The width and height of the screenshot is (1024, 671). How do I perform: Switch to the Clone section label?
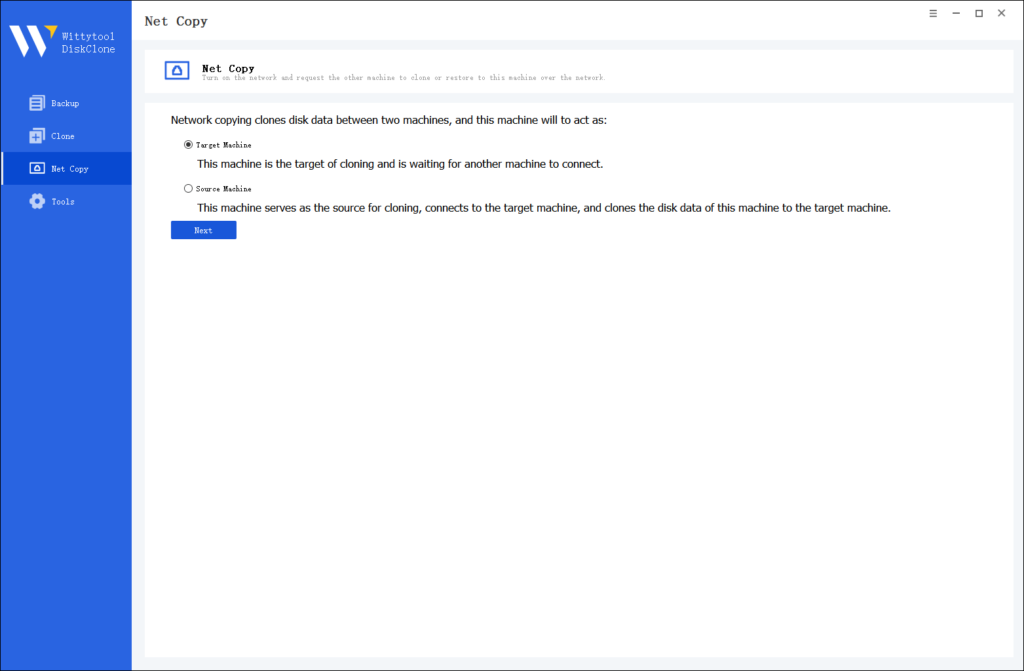63,136
